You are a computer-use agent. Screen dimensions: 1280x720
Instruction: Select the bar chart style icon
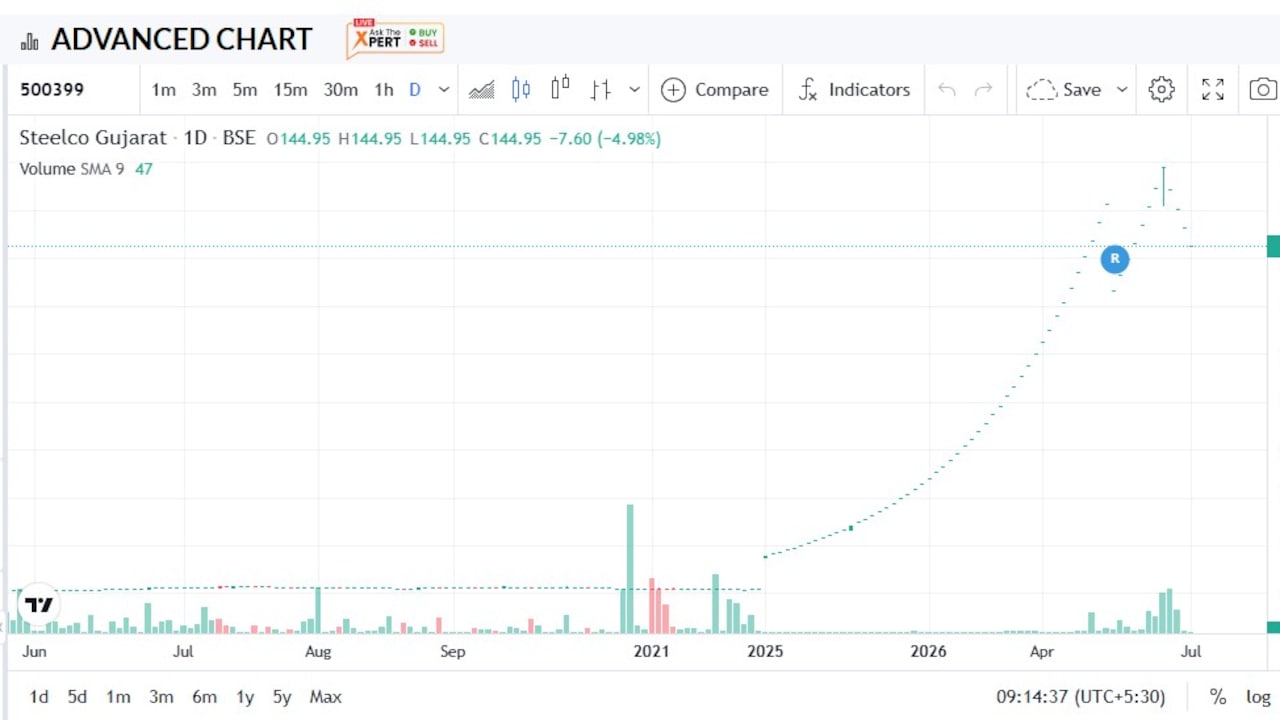point(600,89)
